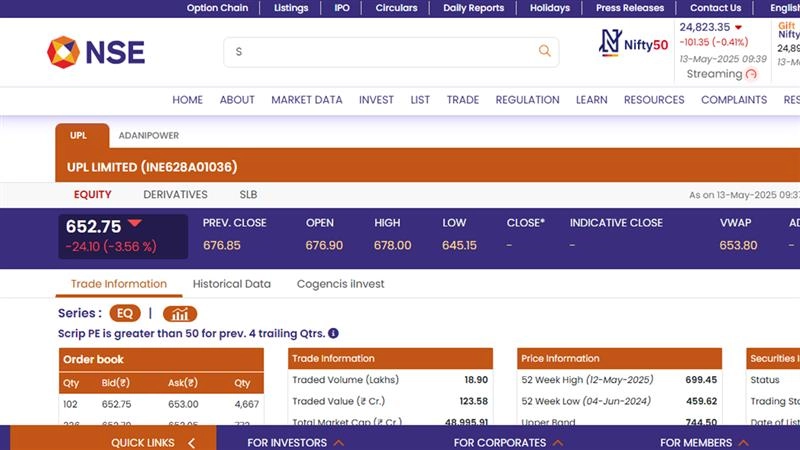Click the NSE logo
Viewport: 800px width, 450px height.
point(96,52)
